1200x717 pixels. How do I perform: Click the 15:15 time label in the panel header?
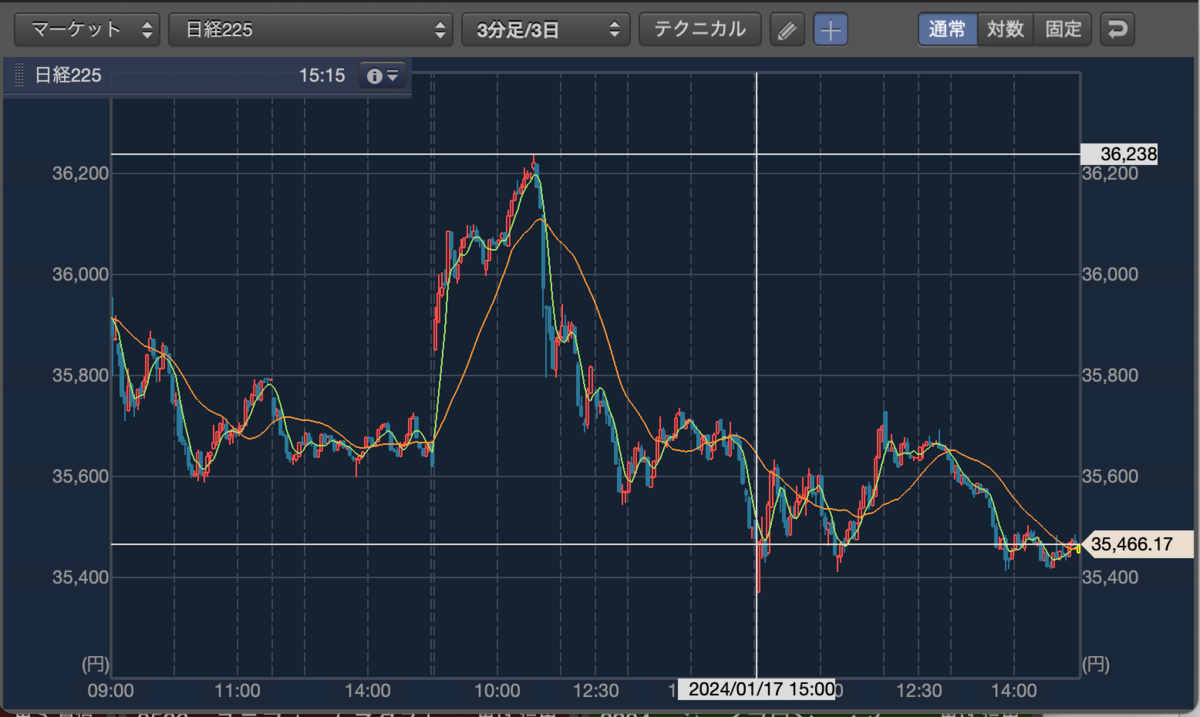[321, 75]
